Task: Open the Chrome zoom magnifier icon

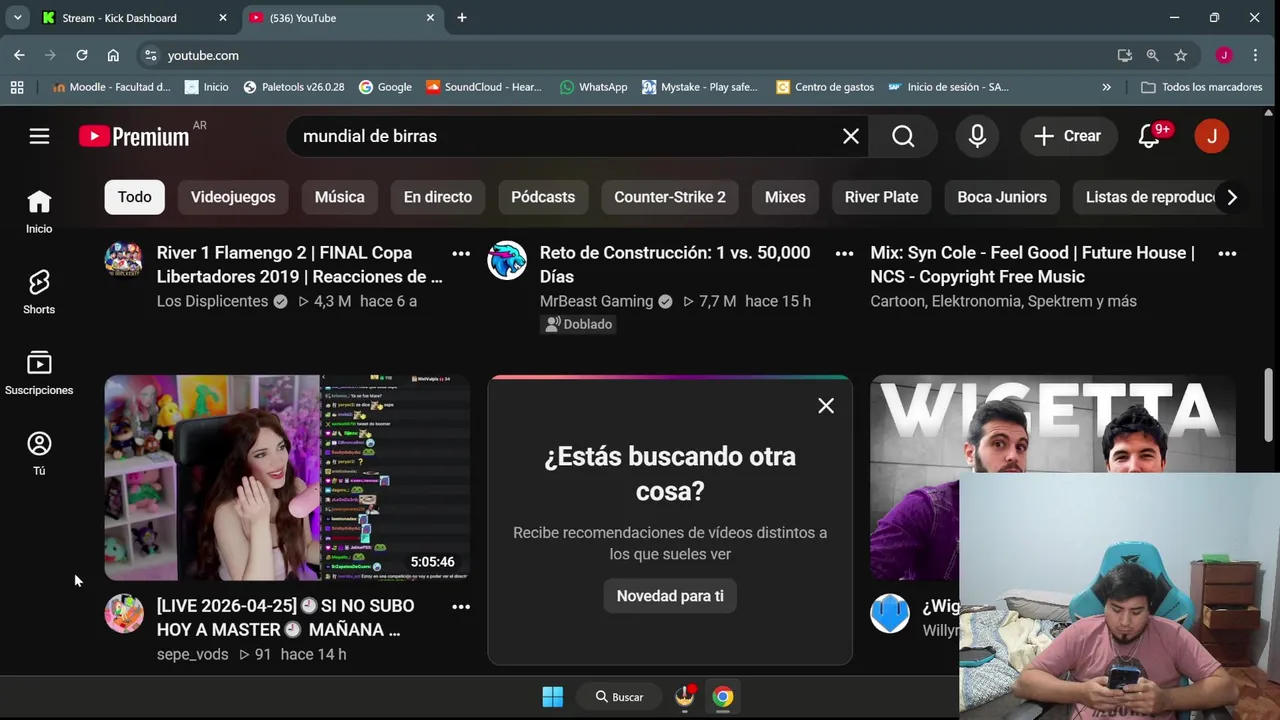Action: [1153, 55]
